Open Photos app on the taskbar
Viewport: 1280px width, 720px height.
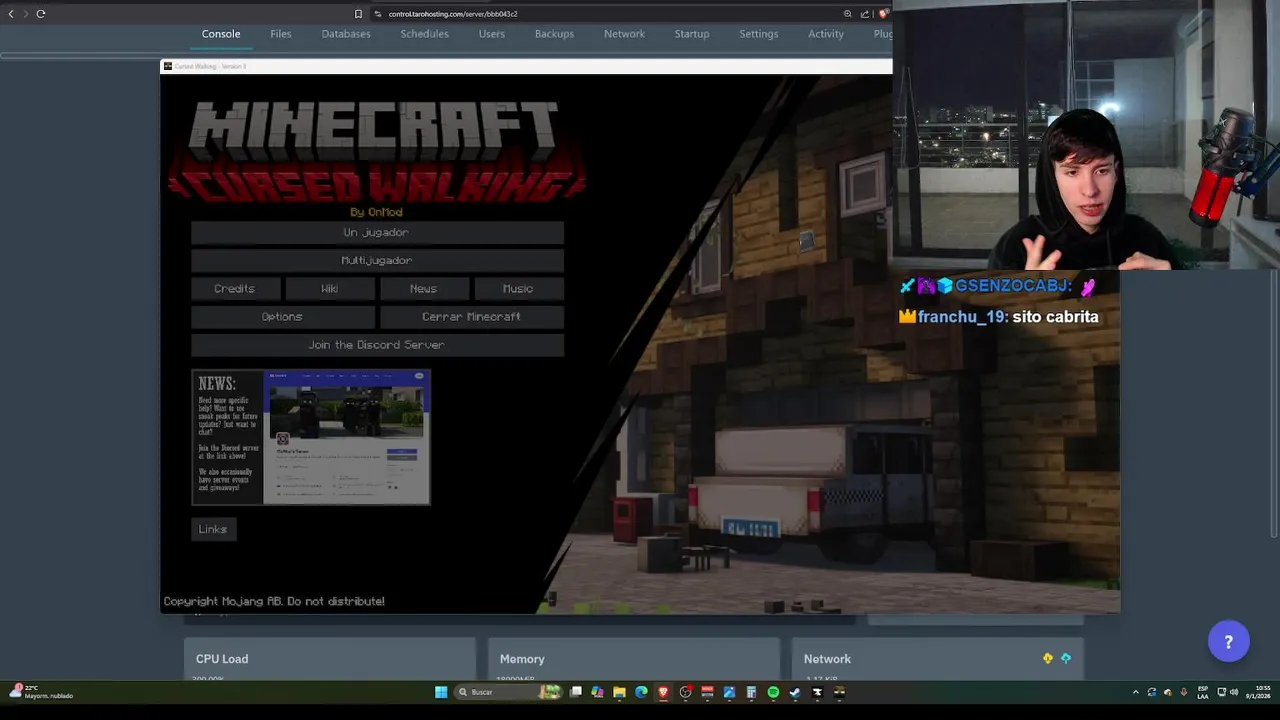click(729, 692)
